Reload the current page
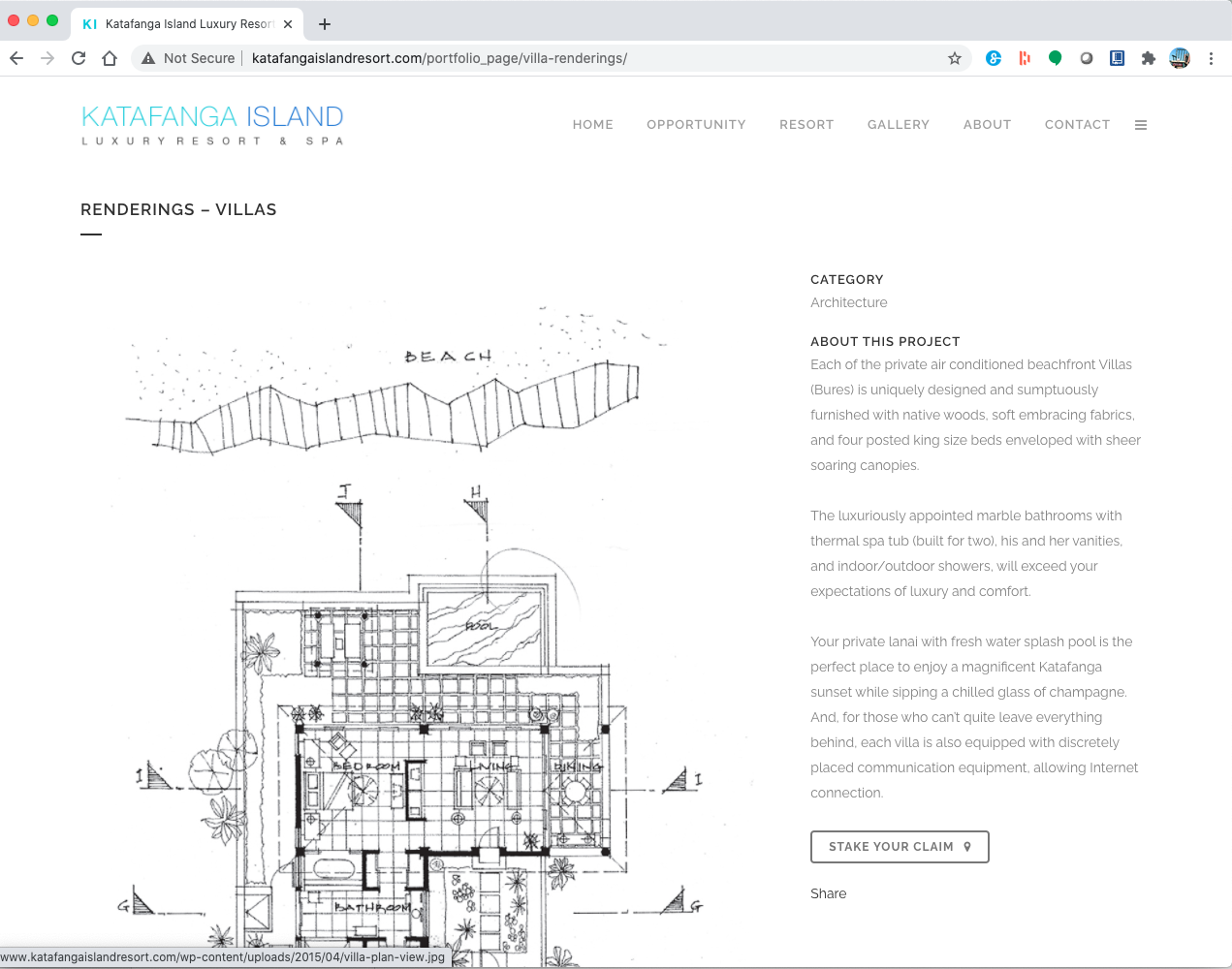Image resolution: width=1232 pixels, height=969 pixels. point(79,58)
